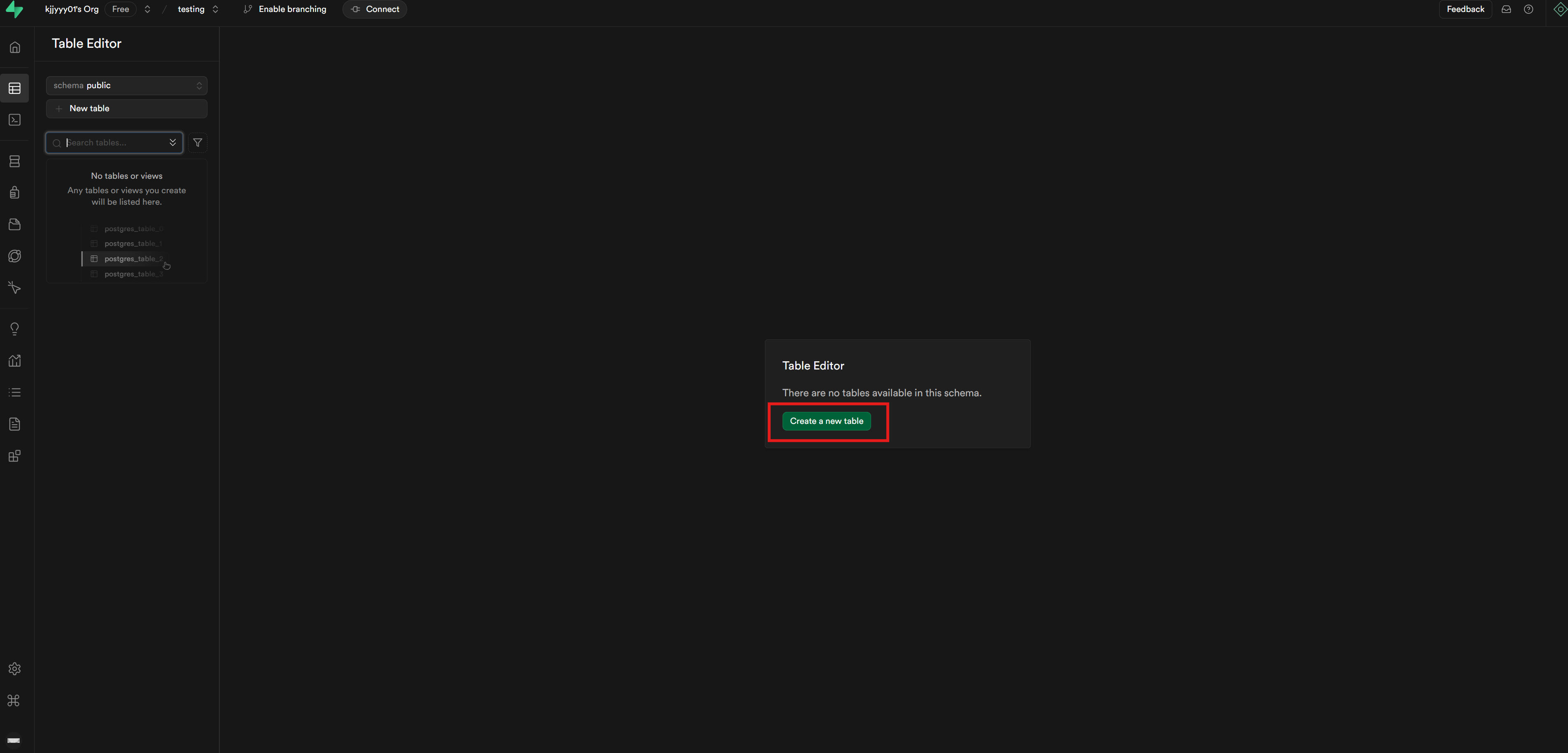Open the Edge Functions sidebar icon
This screenshot has height=753, width=1568.
coord(14,256)
